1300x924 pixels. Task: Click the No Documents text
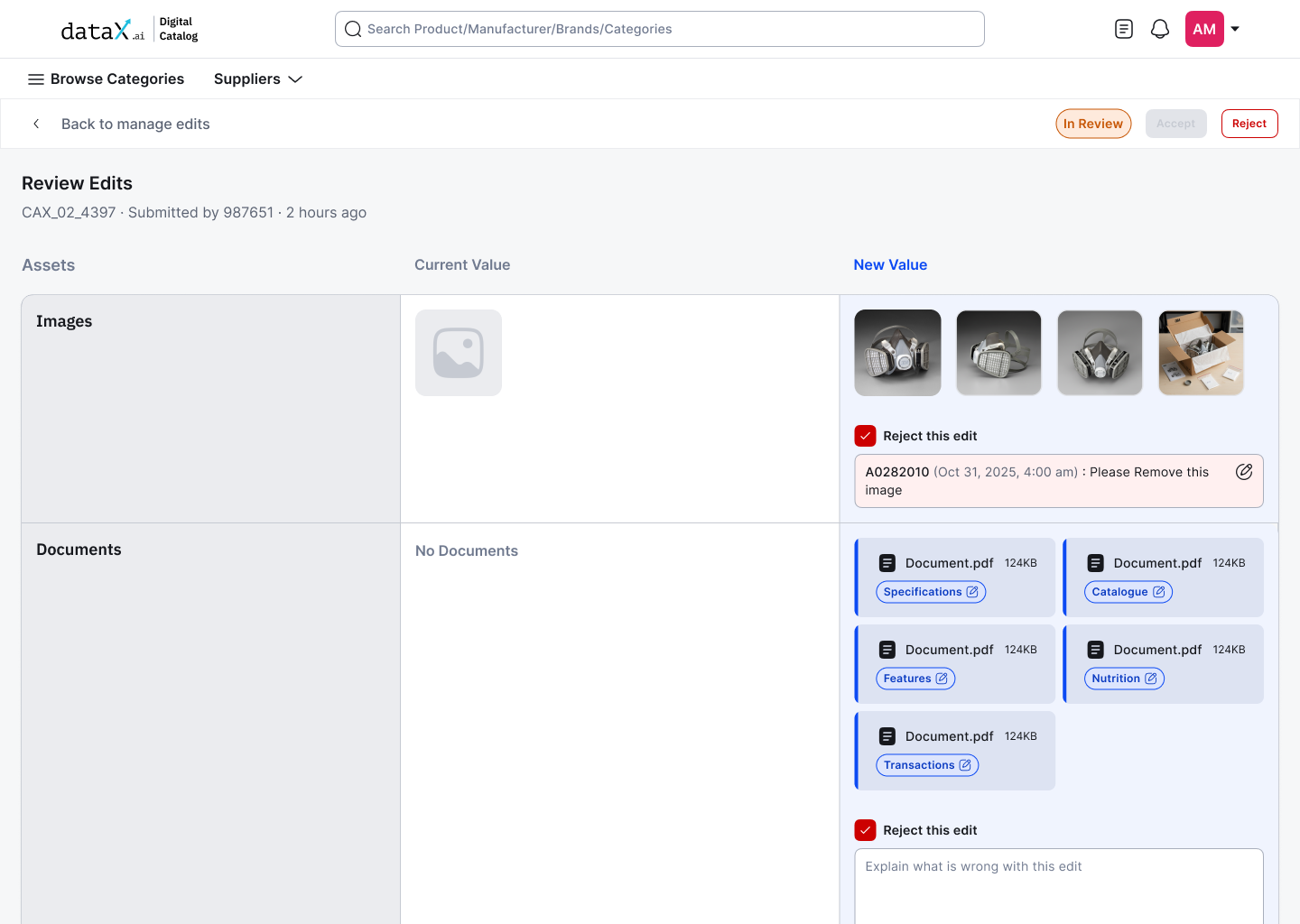tap(467, 550)
